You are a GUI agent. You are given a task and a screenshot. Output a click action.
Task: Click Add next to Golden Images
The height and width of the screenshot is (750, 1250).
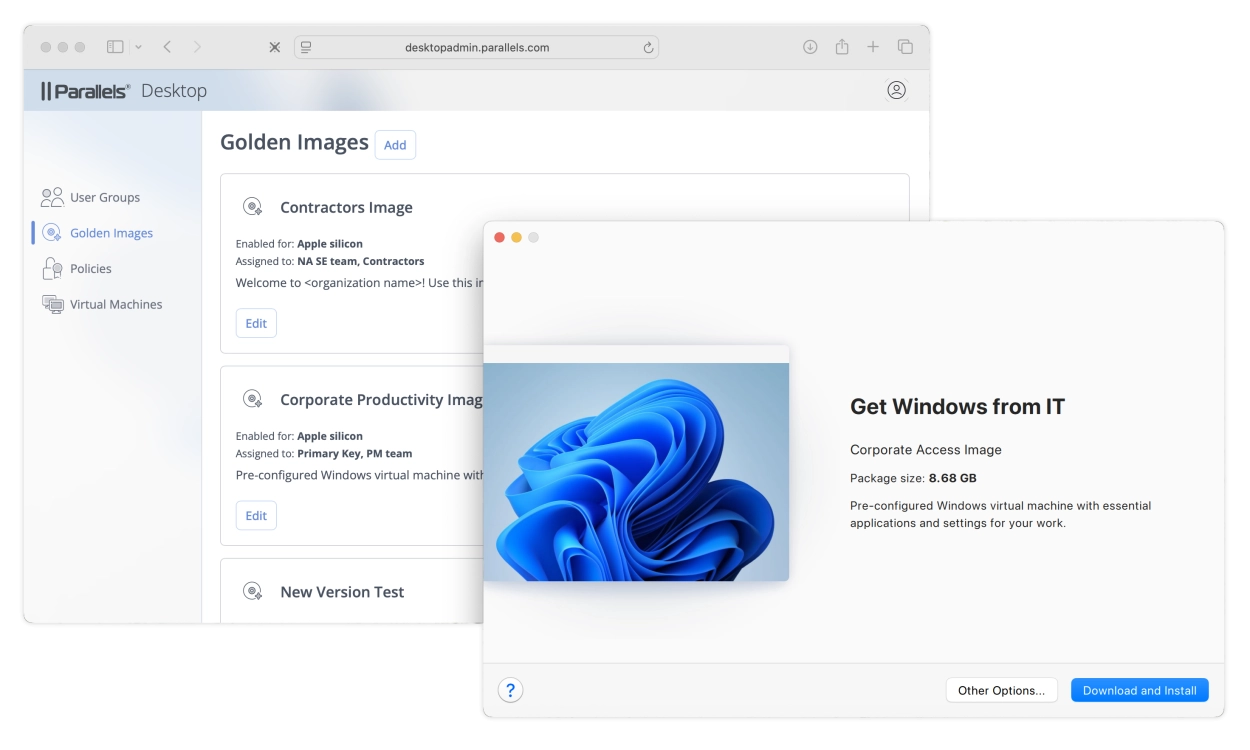point(395,145)
